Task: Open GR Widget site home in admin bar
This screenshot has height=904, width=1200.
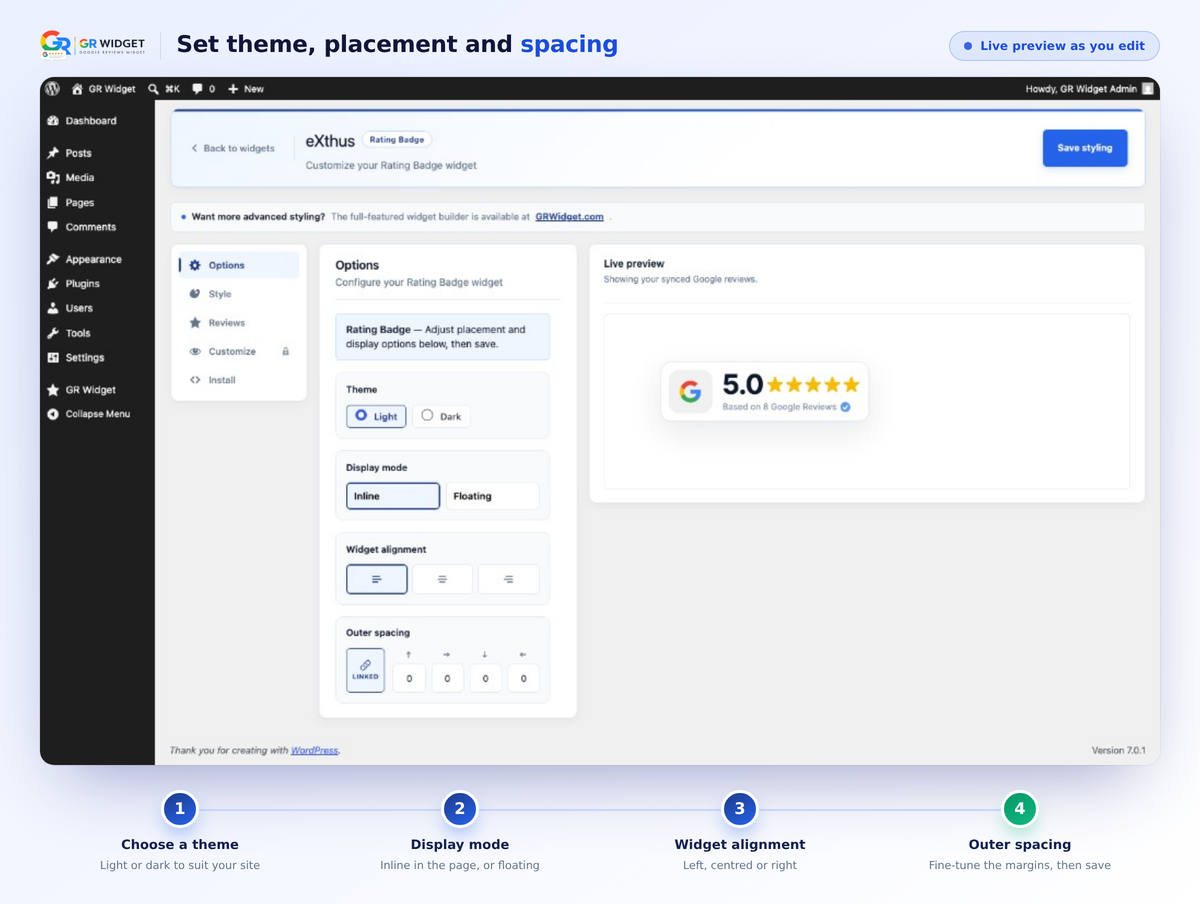Action: click(x=103, y=89)
